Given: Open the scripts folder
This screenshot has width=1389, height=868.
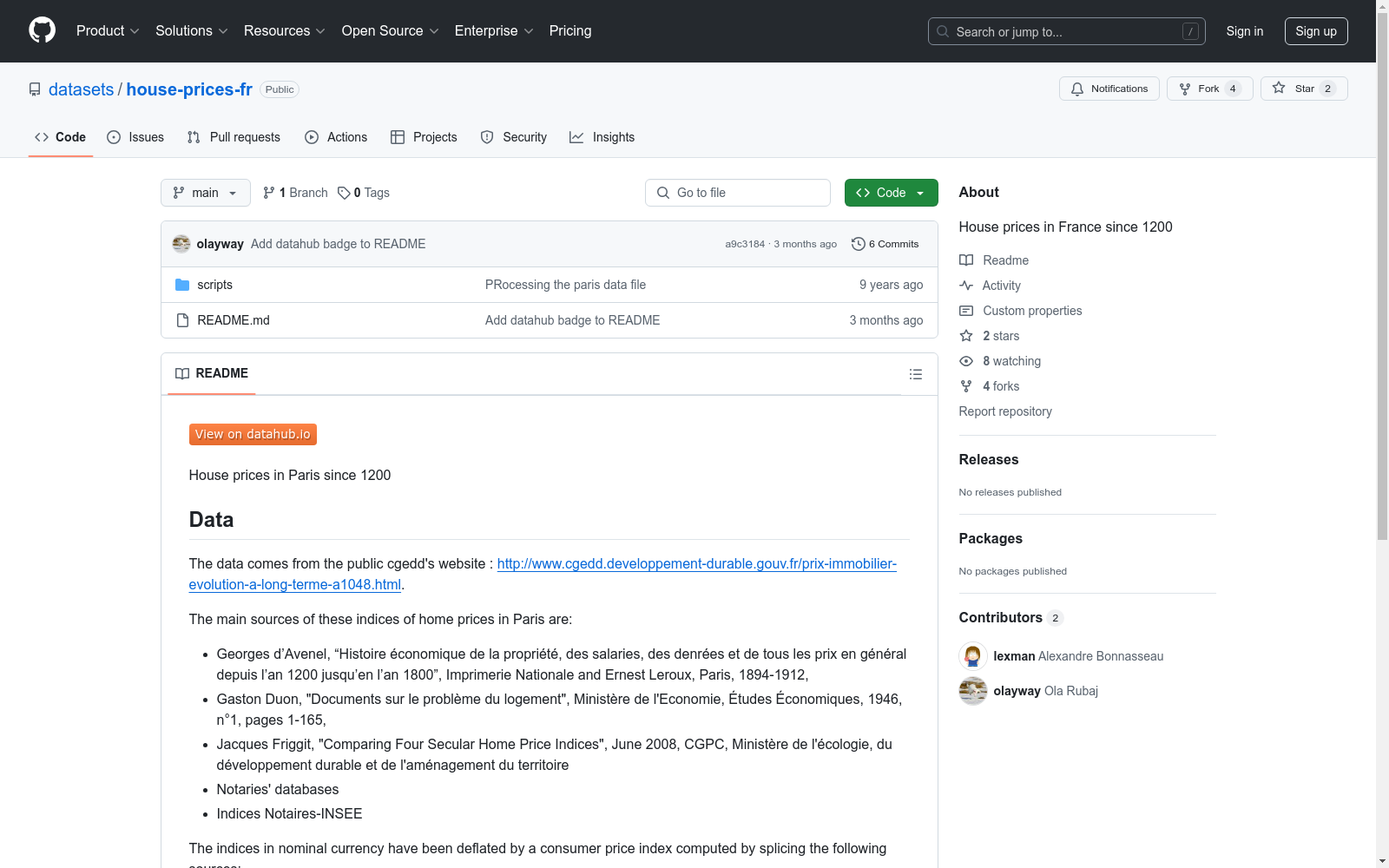Looking at the screenshot, I should coord(214,285).
